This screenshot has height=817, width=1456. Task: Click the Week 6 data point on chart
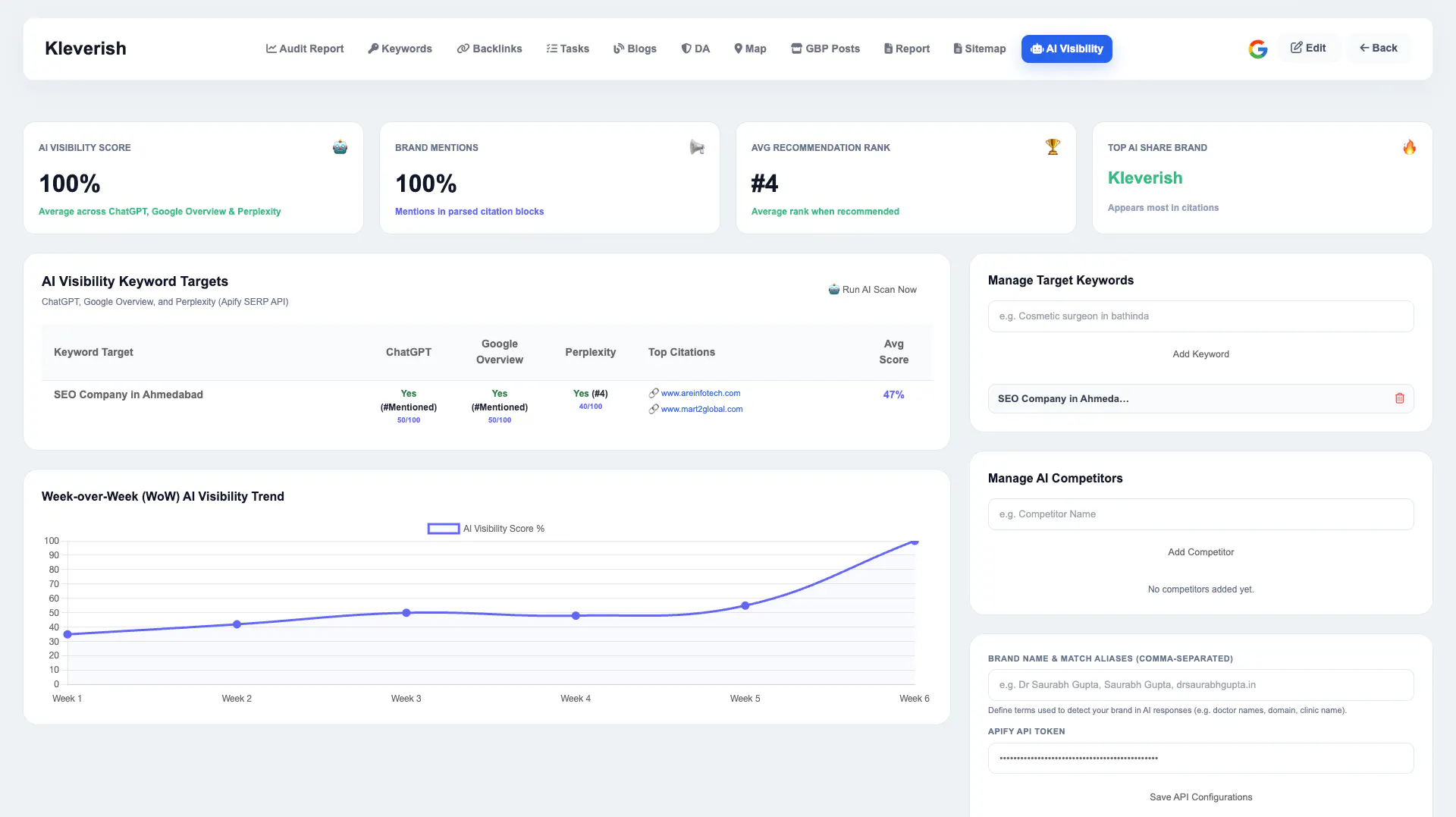915,542
